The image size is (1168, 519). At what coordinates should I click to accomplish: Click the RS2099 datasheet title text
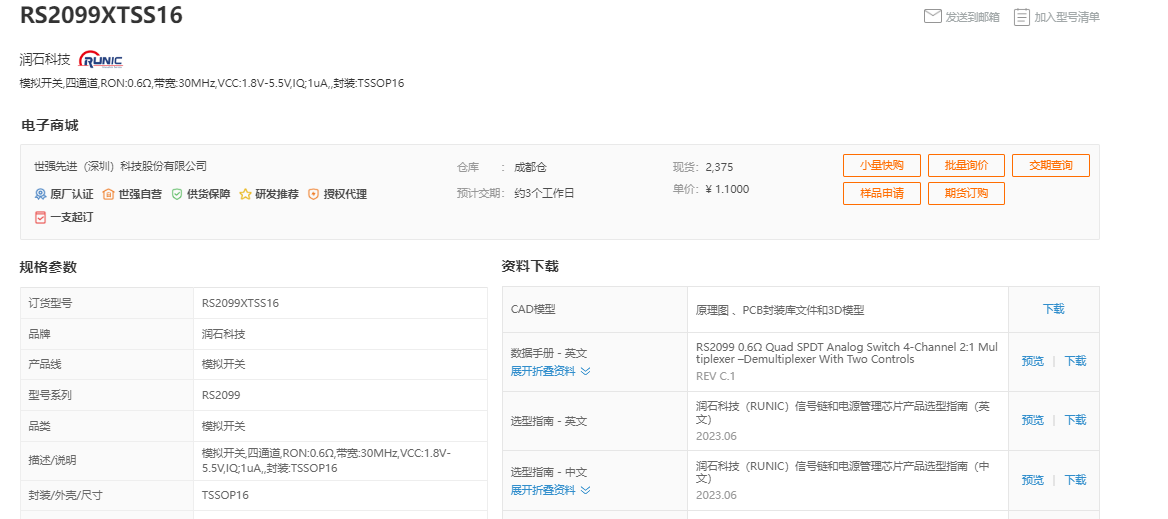tap(847, 353)
